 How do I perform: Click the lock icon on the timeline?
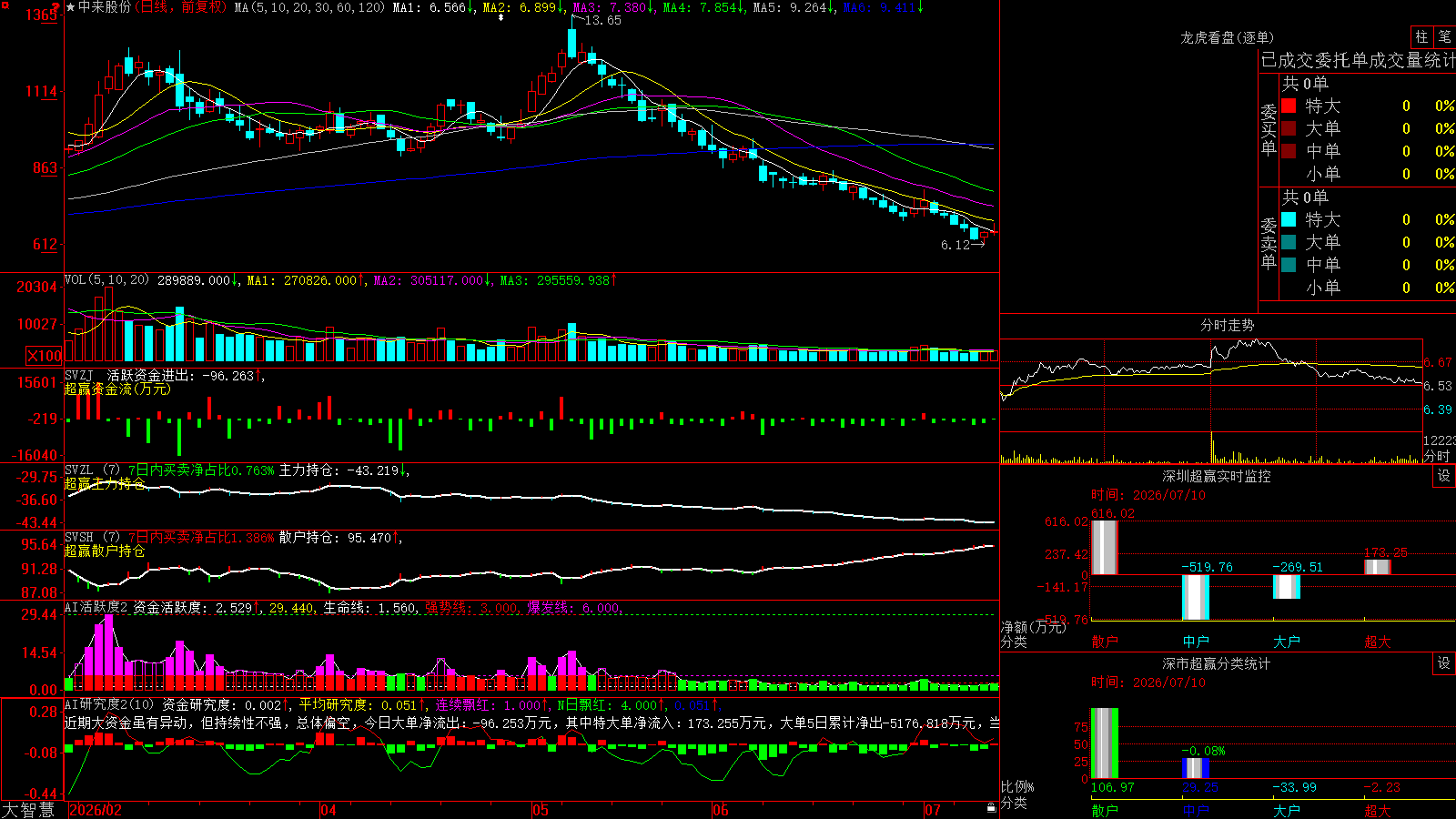[x=991, y=808]
